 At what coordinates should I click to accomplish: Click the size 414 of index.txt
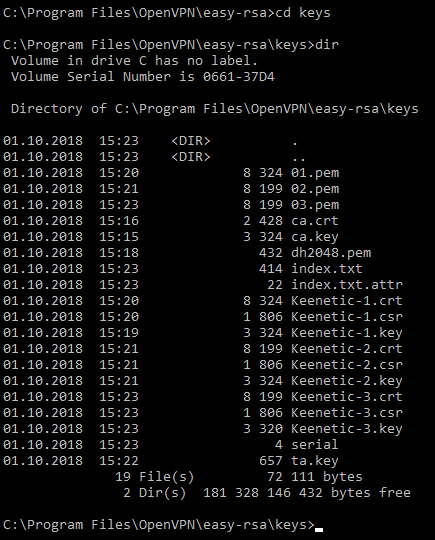[271, 269]
